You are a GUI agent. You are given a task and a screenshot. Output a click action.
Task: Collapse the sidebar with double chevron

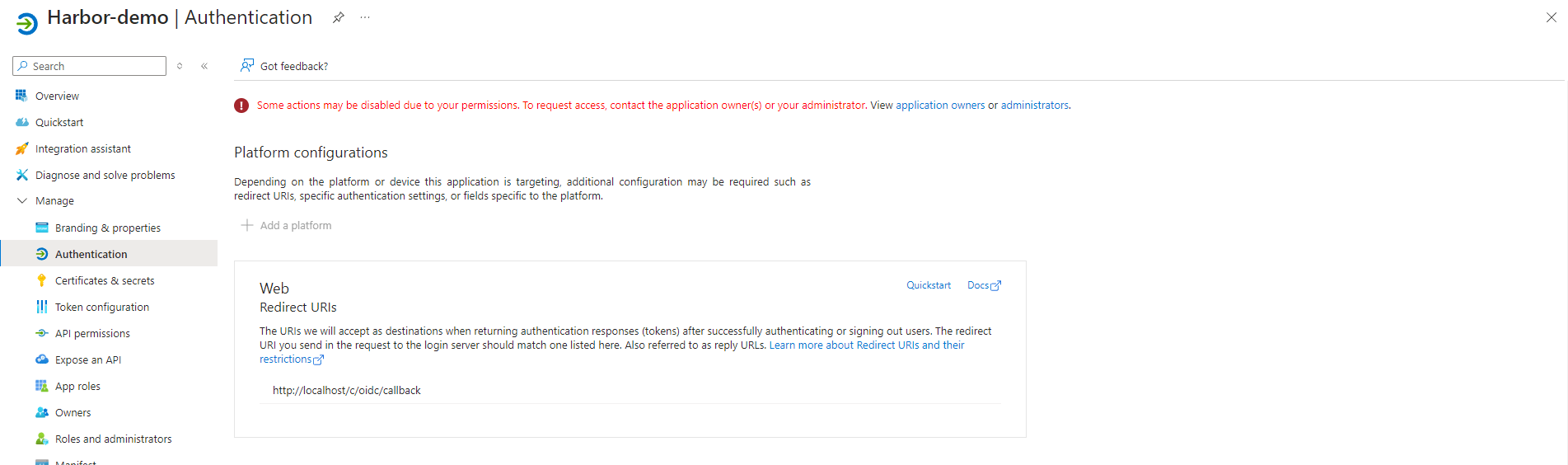pyautogui.click(x=204, y=66)
